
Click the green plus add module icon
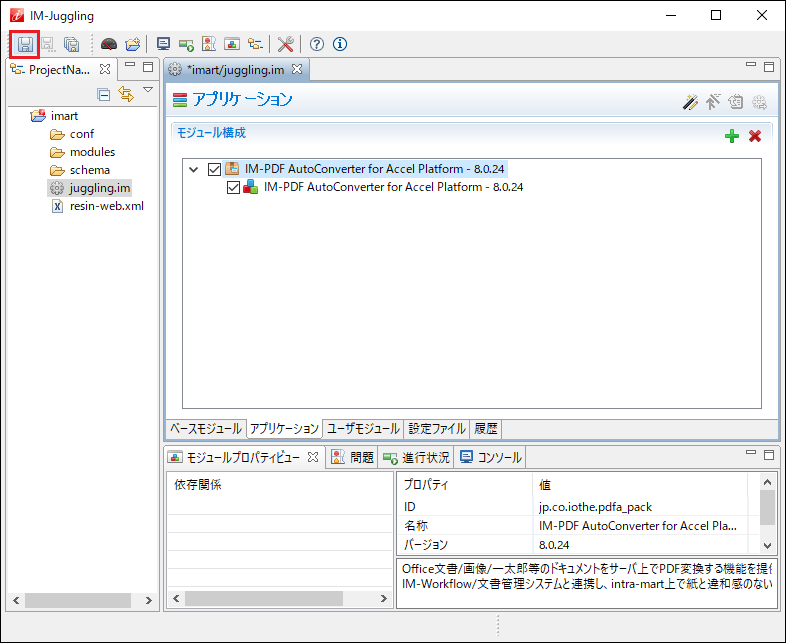click(732, 136)
